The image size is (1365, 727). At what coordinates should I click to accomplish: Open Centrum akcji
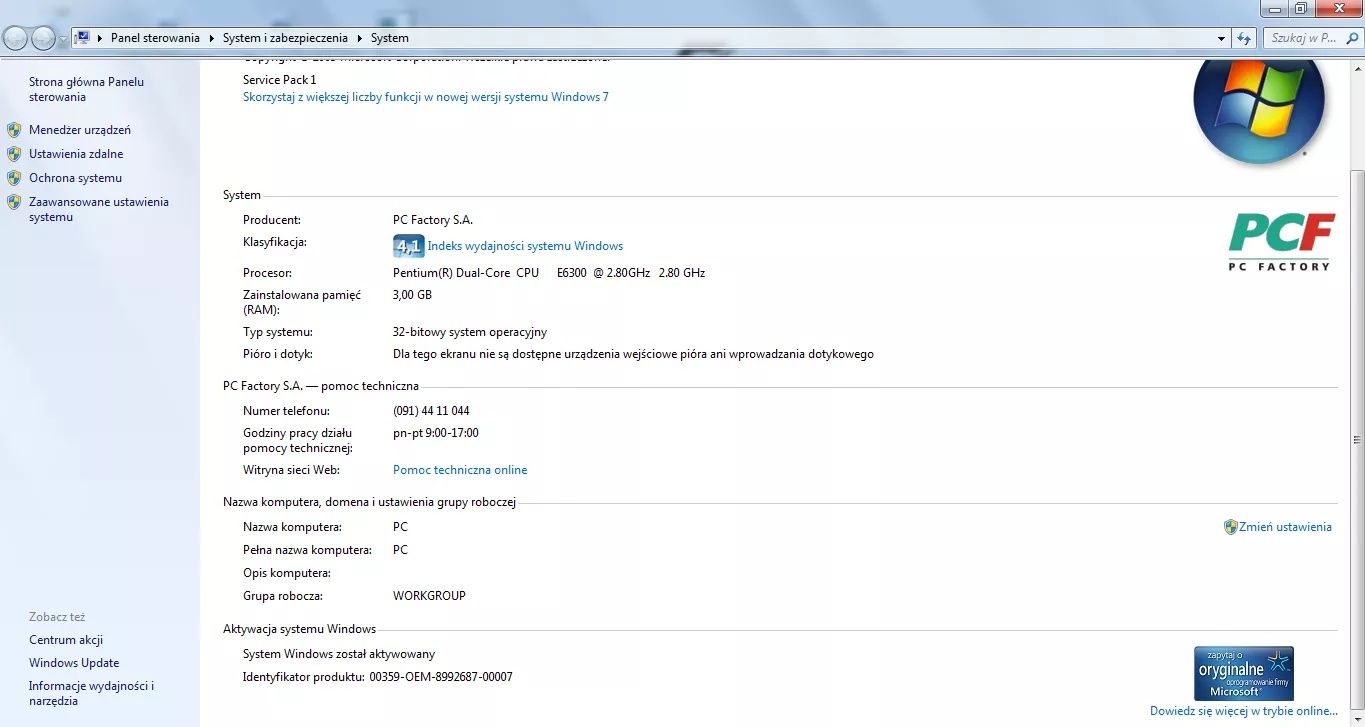pyautogui.click(x=66, y=640)
